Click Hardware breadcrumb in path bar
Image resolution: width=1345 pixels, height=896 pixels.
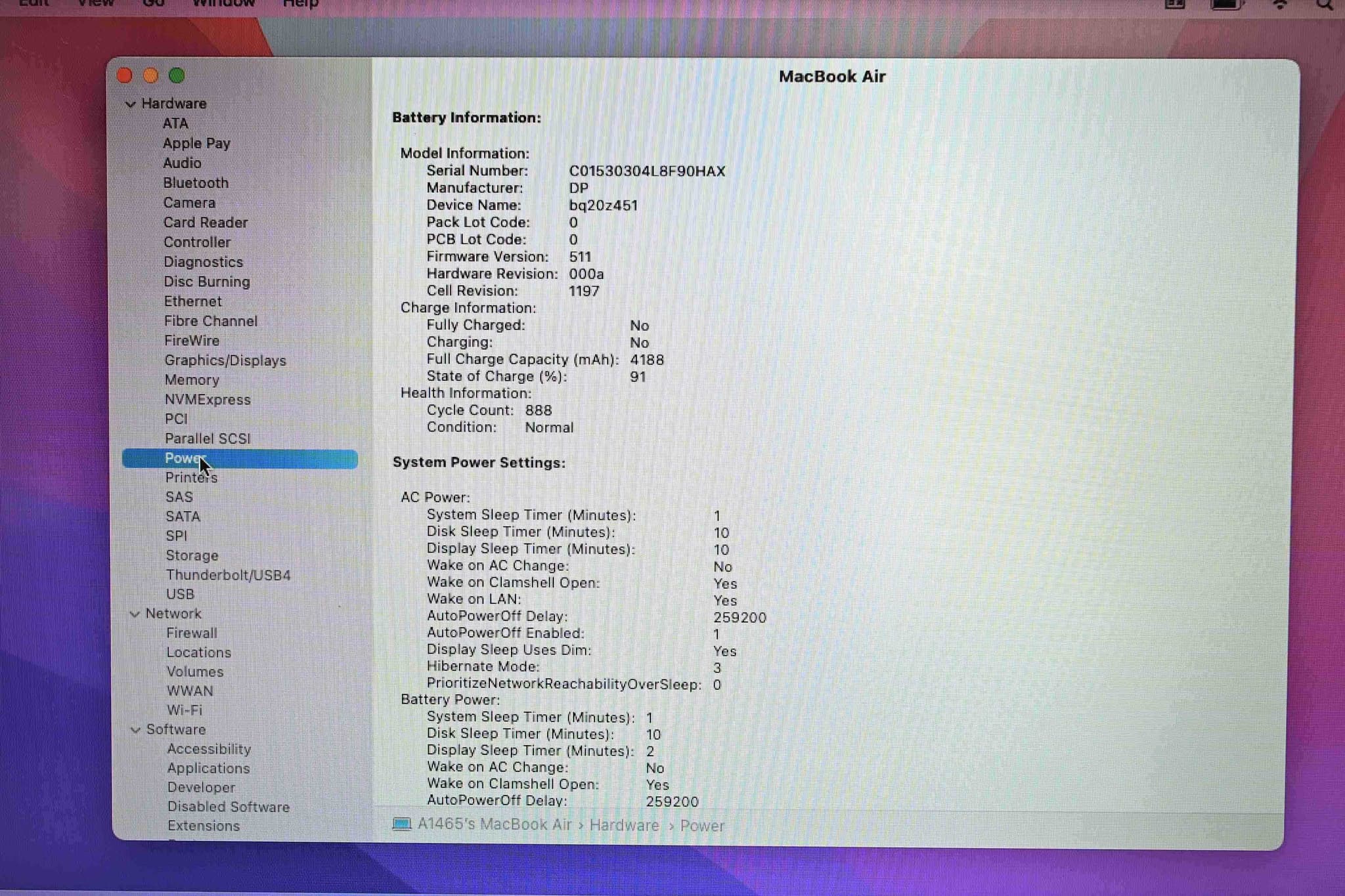pos(624,825)
